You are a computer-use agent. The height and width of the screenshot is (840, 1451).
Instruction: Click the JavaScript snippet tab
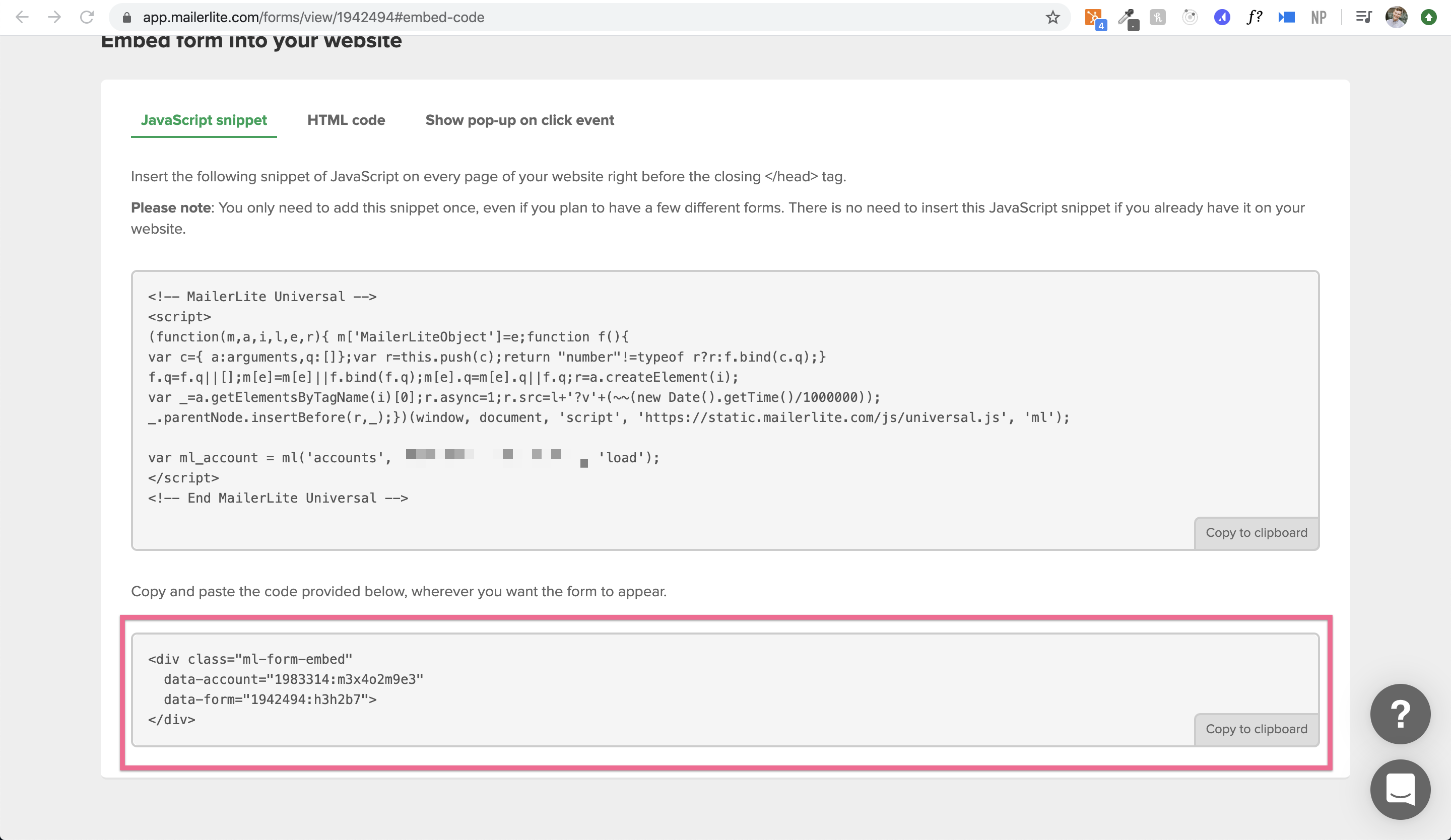coord(204,120)
